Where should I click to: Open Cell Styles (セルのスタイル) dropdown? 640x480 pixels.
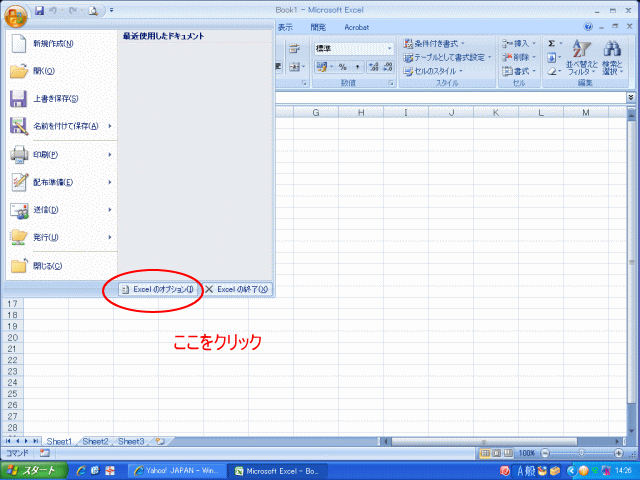(x=433, y=71)
